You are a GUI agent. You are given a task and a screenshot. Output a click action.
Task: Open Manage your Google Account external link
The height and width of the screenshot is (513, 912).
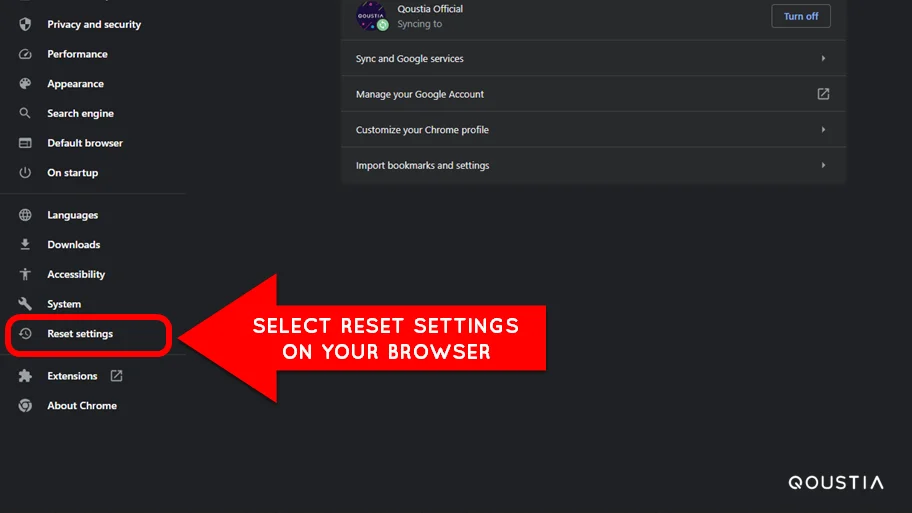(823, 94)
